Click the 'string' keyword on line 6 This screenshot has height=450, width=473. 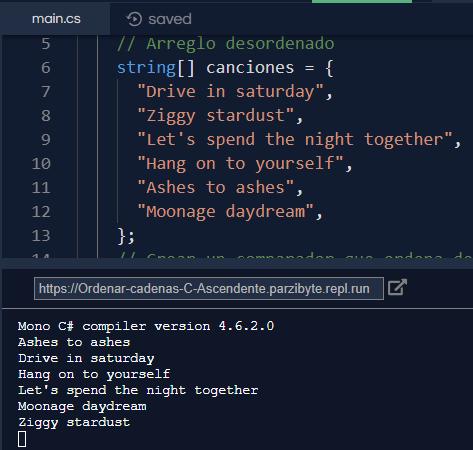tap(146, 68)
